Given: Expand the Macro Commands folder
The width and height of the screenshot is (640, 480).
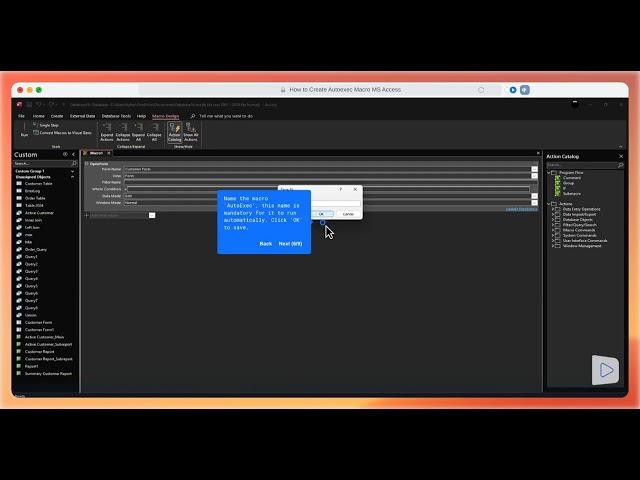Looking at the screenshot, I should pos(553,230).
